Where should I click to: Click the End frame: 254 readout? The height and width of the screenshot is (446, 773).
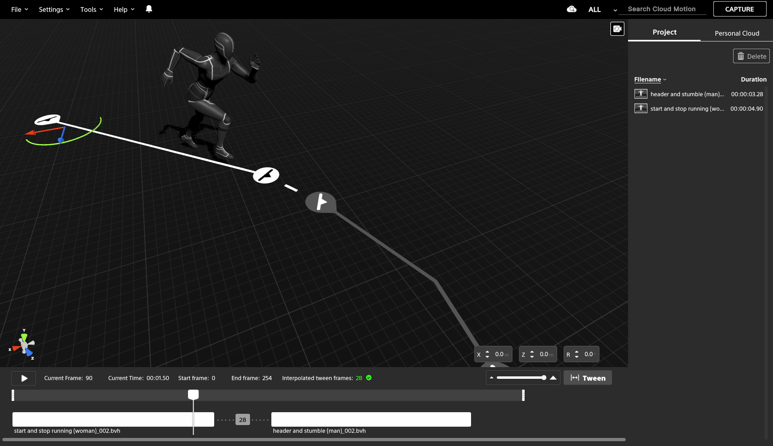pyautogui.click(x=251, y=378)
